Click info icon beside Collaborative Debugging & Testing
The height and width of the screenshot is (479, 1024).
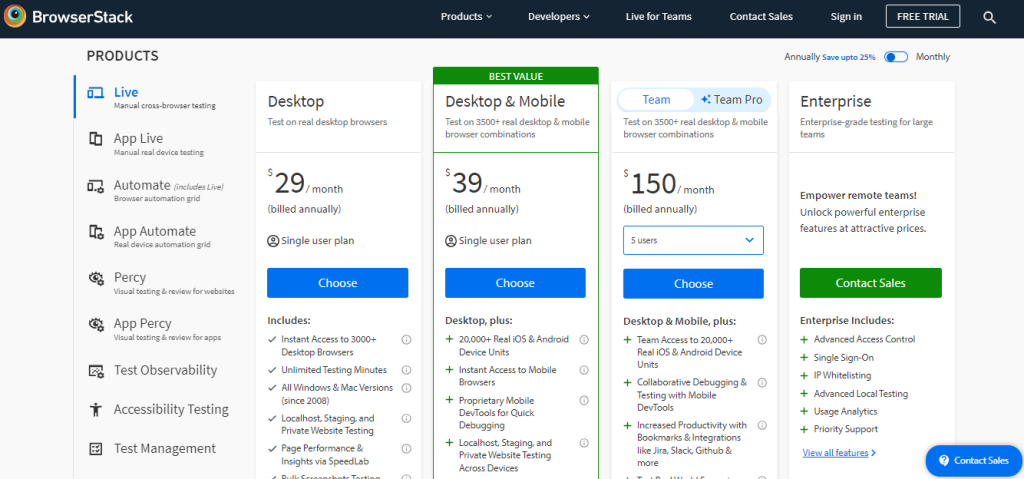(762, 382)
